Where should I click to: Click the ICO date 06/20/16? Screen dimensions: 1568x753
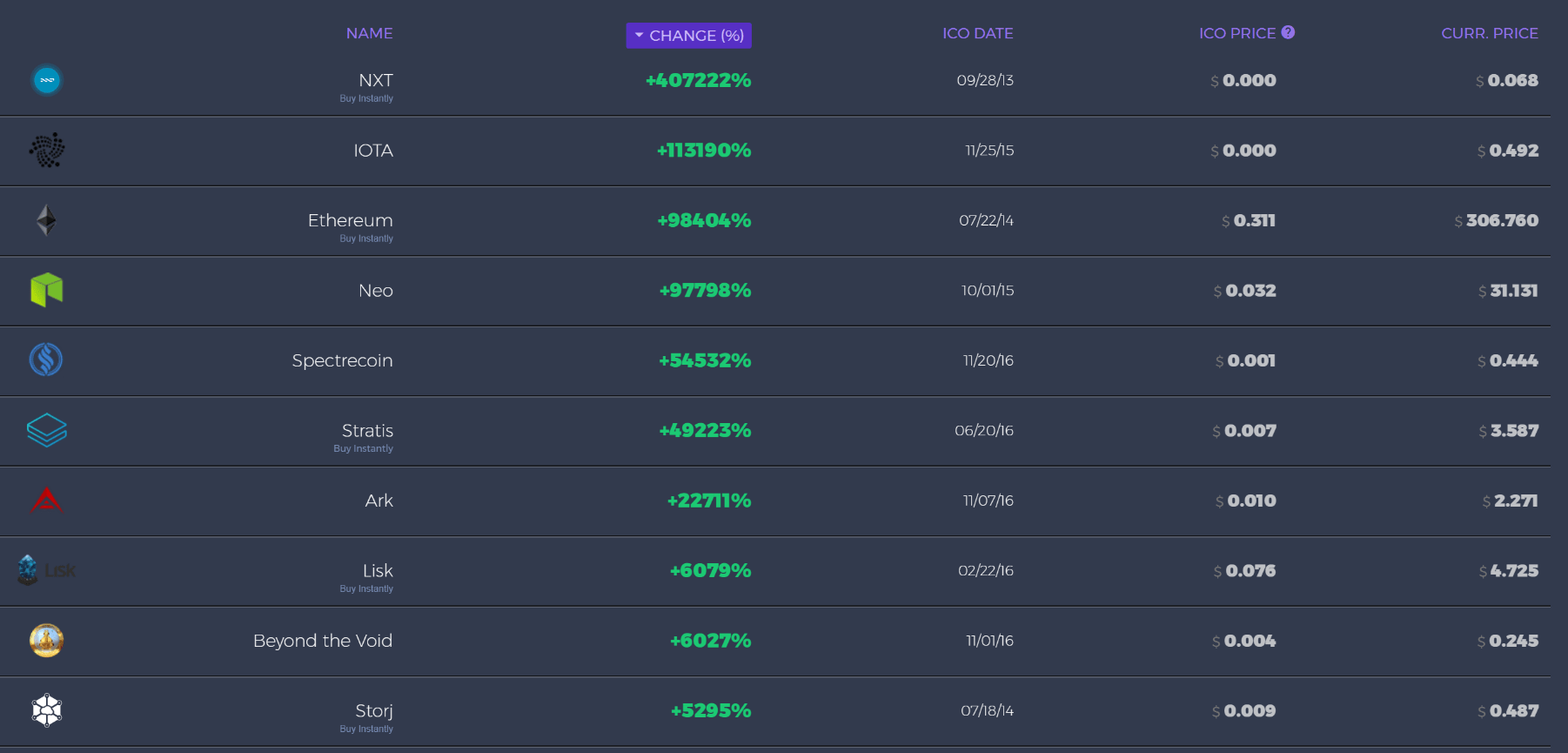[984, 430]
